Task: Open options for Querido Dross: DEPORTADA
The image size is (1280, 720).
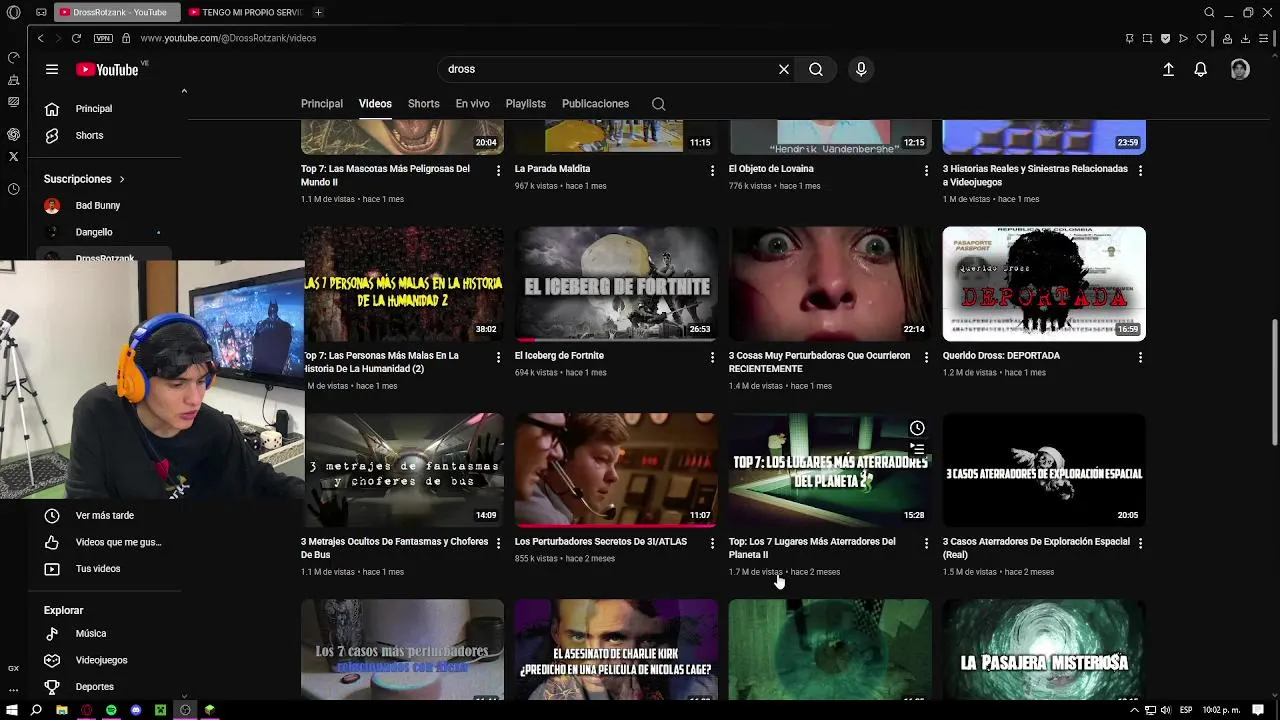Action: coord(1140,357)
